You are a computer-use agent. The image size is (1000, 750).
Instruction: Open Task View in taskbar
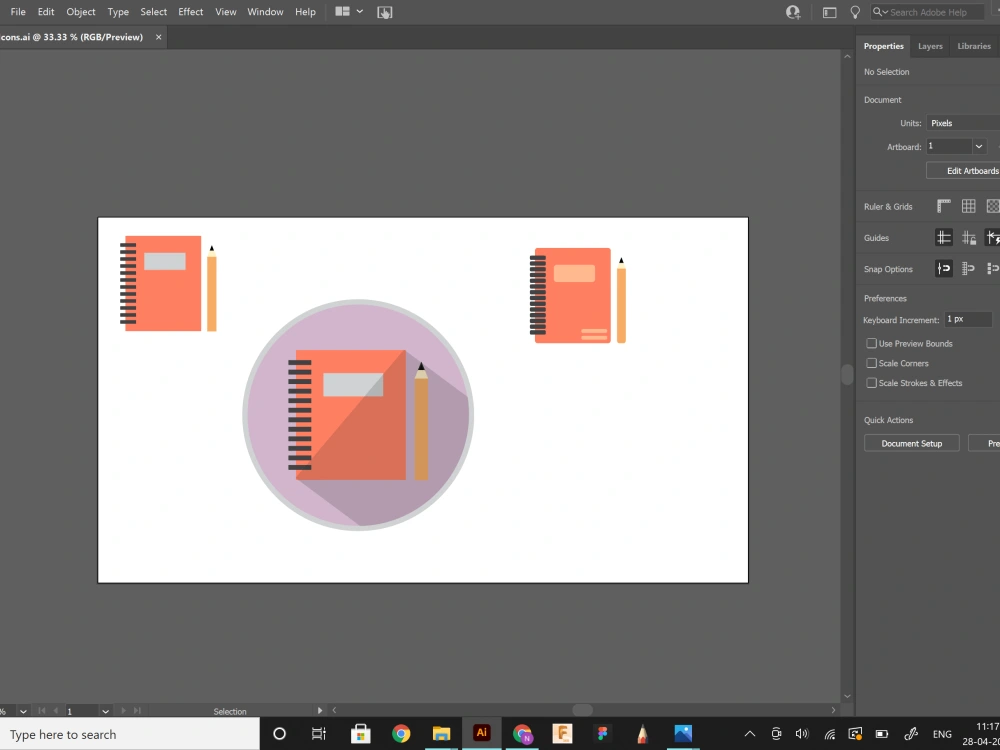[x=318, y=734]
